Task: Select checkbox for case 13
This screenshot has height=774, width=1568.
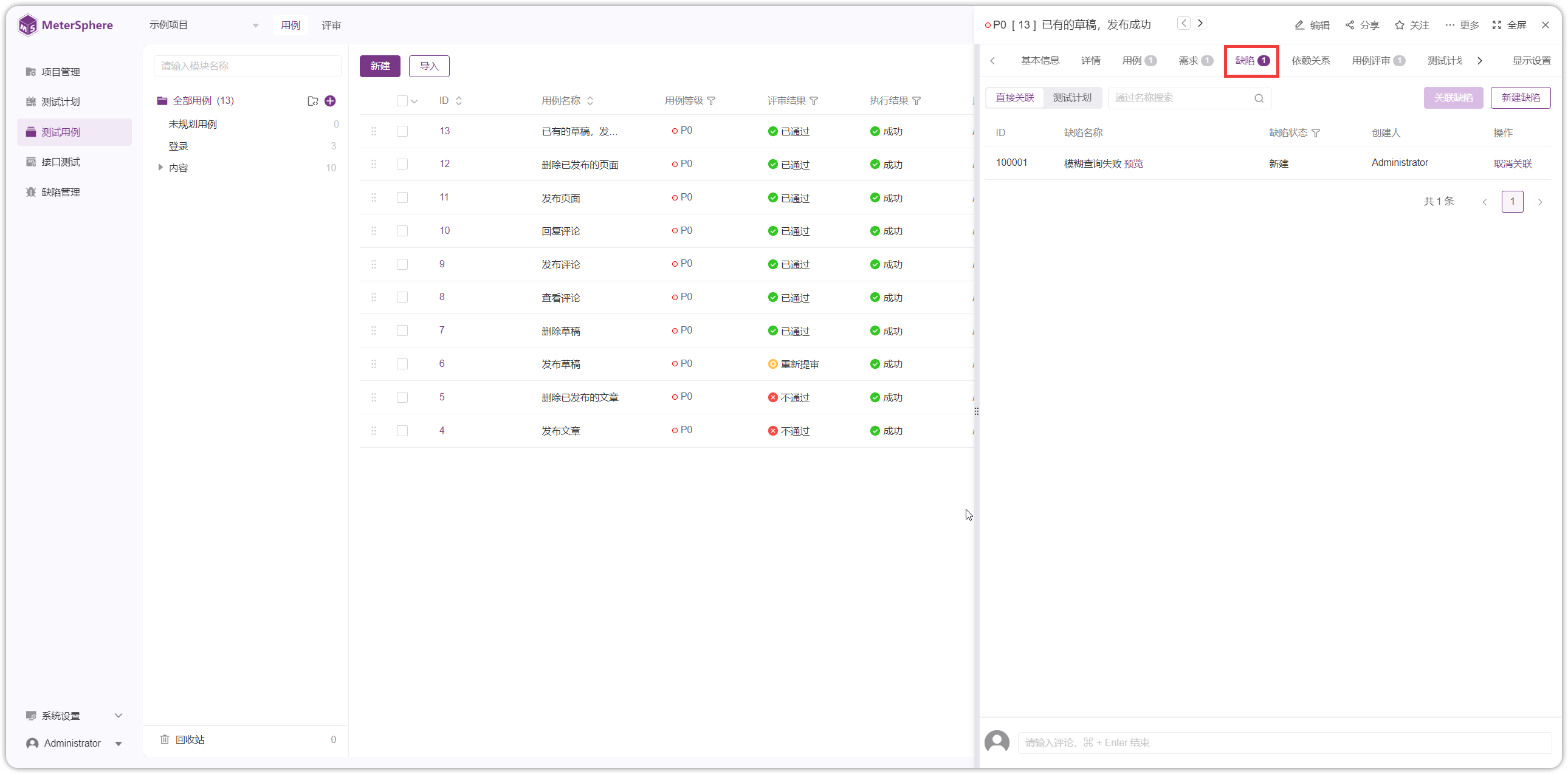Action: click(x=402, y=131)
